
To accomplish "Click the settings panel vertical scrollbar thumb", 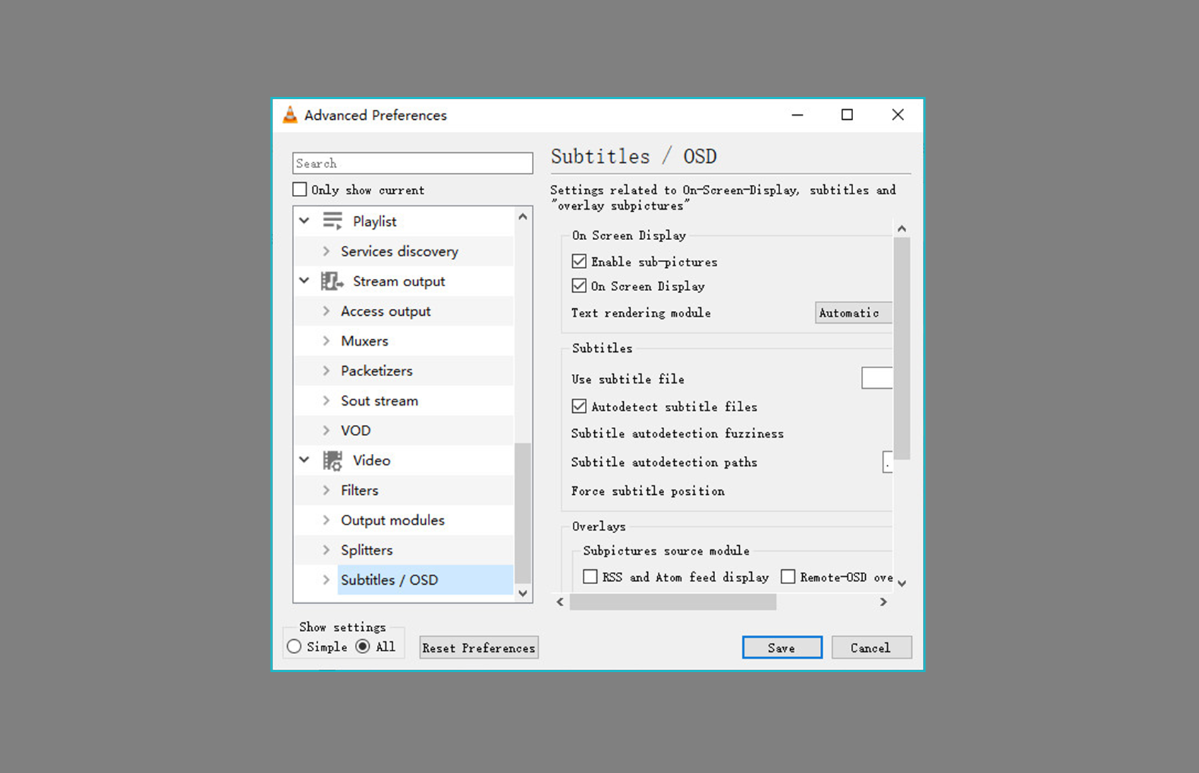I will pos(902,348).
